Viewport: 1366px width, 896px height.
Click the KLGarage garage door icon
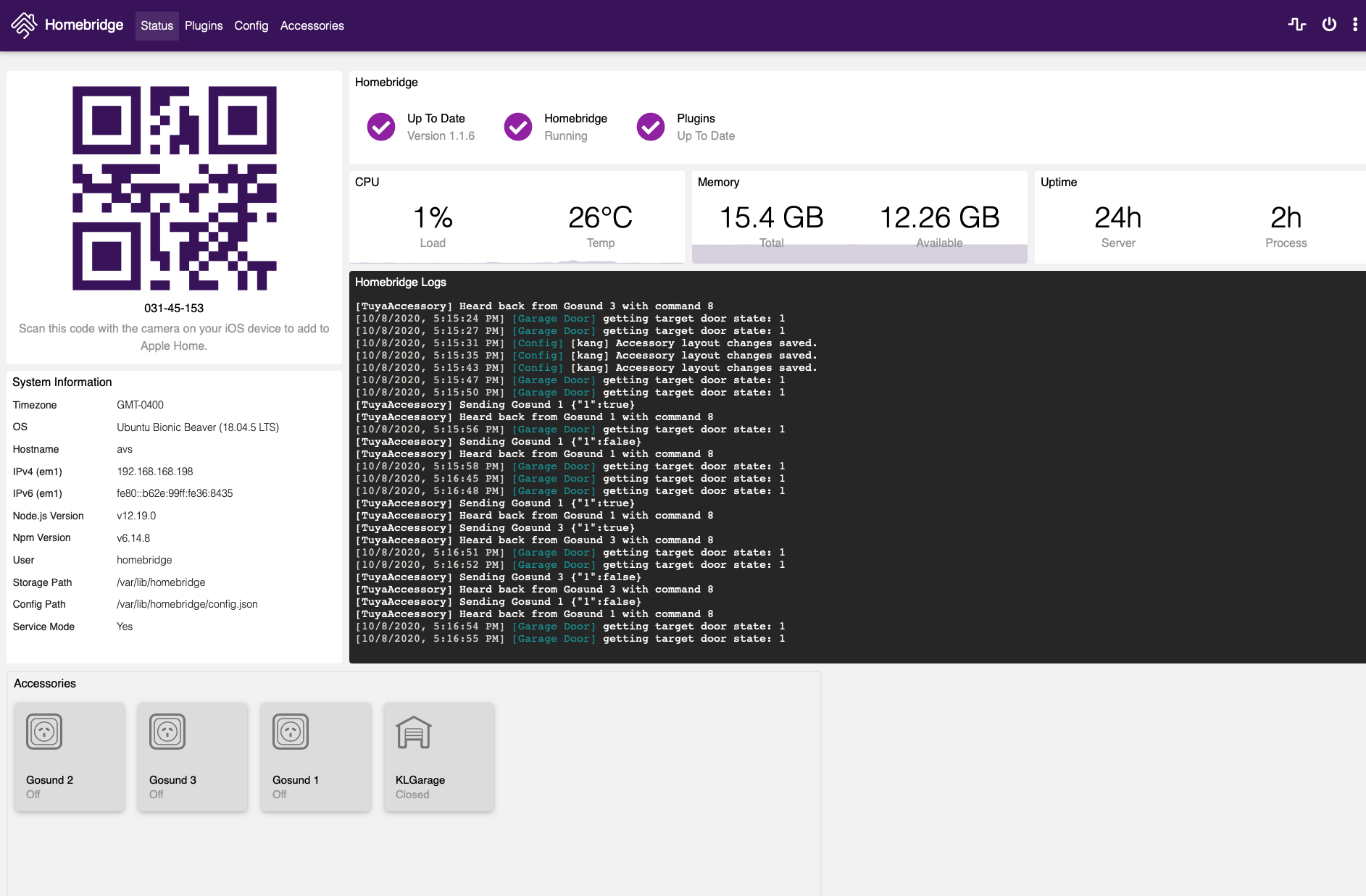pos(414,732)
